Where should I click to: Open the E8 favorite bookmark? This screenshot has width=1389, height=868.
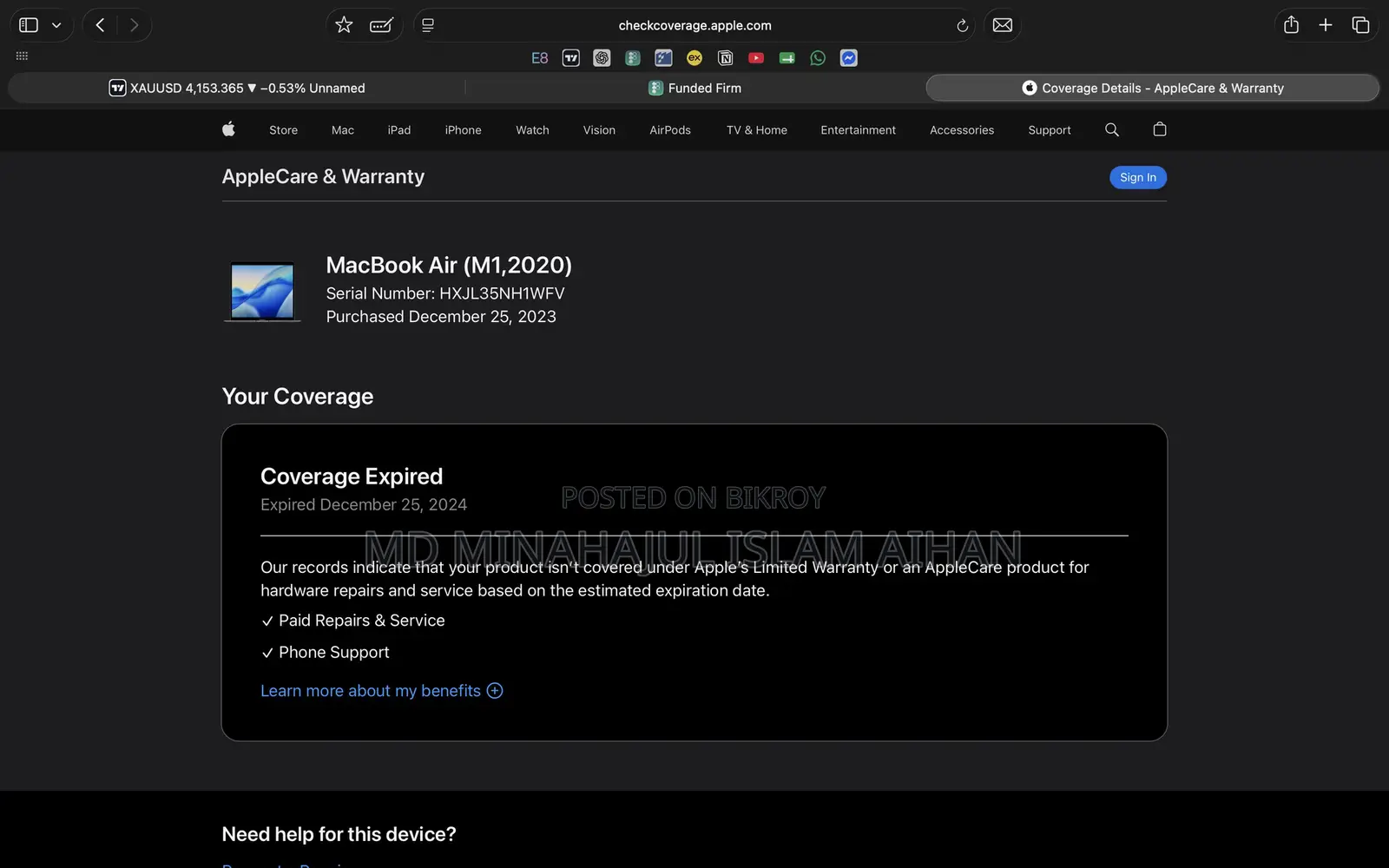point(540,58)
